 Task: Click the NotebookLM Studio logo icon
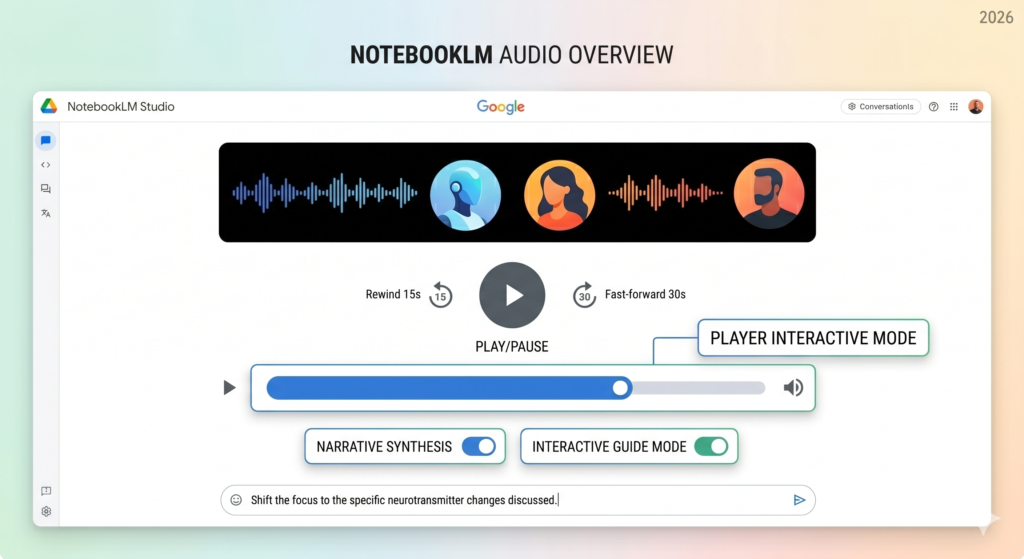click(49, 106)
